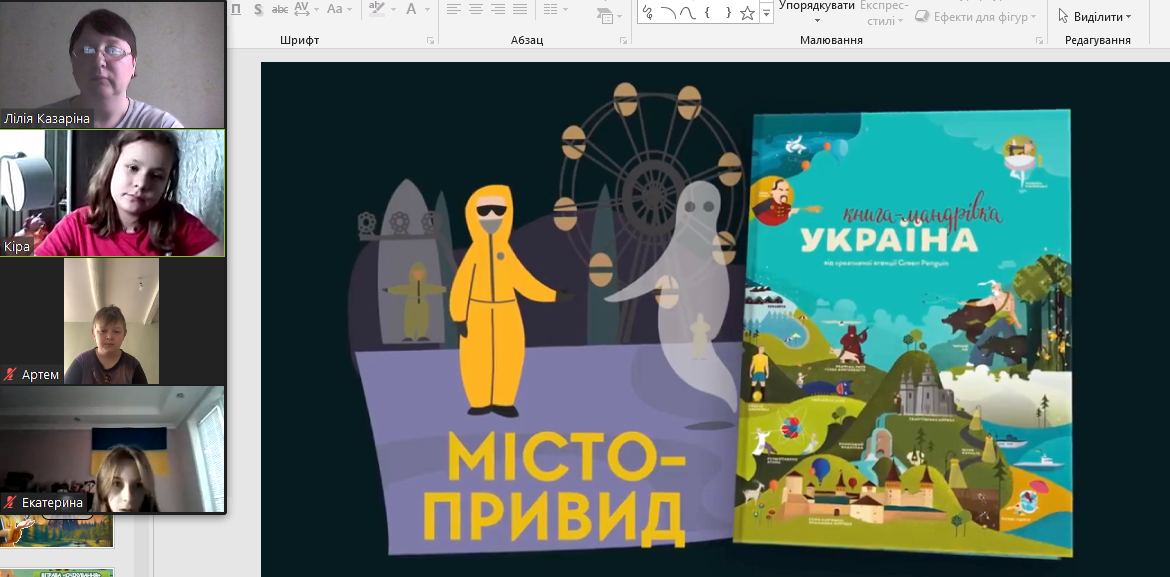Apply text shadow formatting

(x=258, y=9)
